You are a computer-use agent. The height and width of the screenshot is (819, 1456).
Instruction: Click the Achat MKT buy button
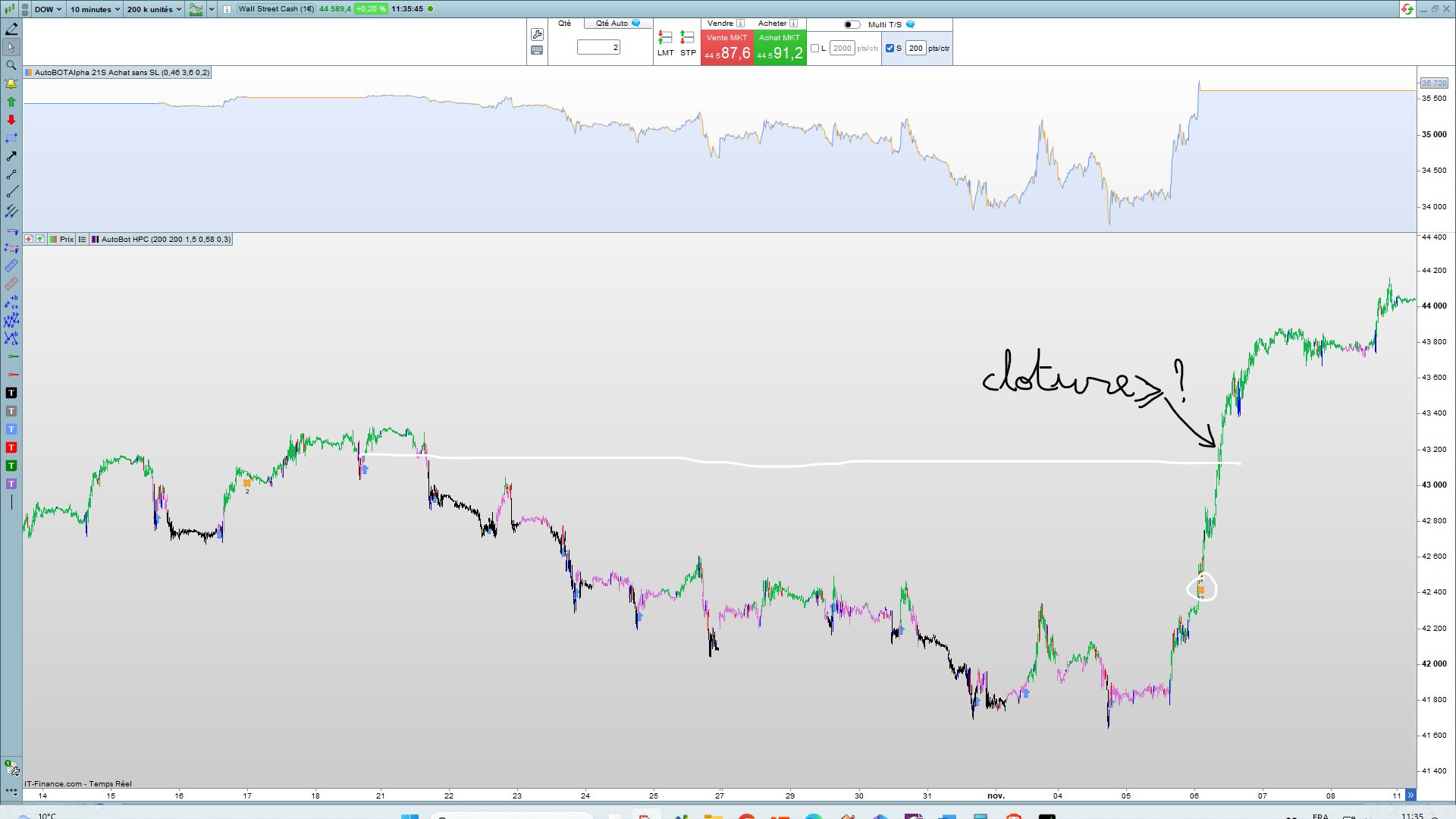[x=780, y=47]
